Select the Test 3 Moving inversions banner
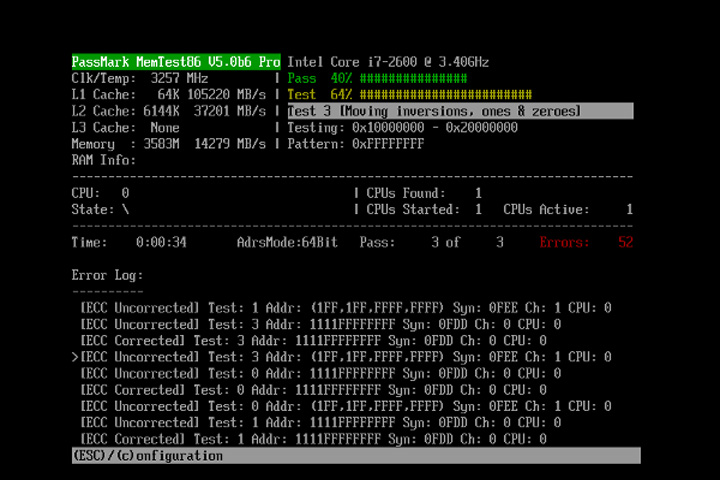The height and width of the screenshot is (480, 720). coord(460,111)
